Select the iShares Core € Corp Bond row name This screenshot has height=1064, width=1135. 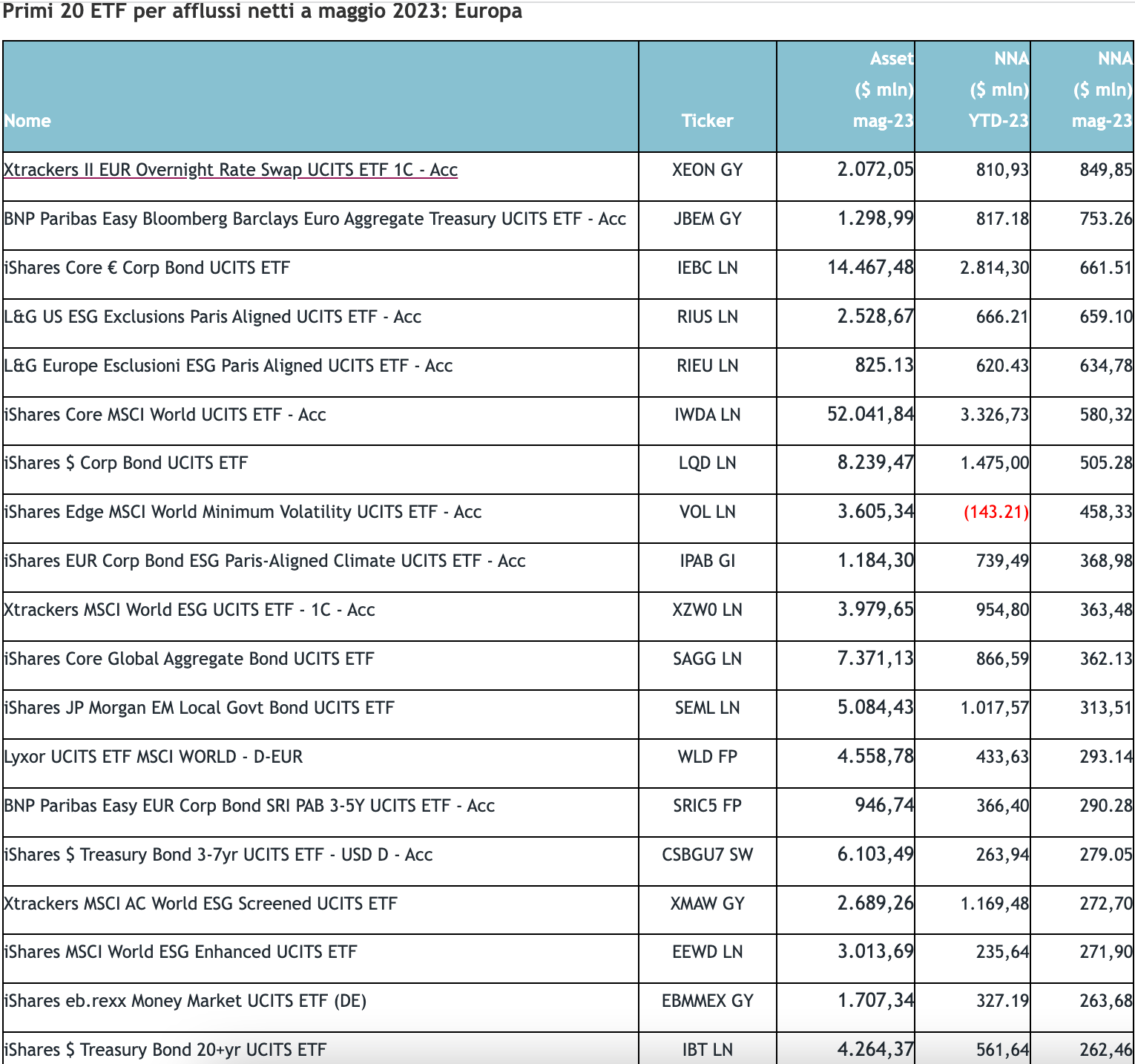pyautogui.click(x=147, y=268)
